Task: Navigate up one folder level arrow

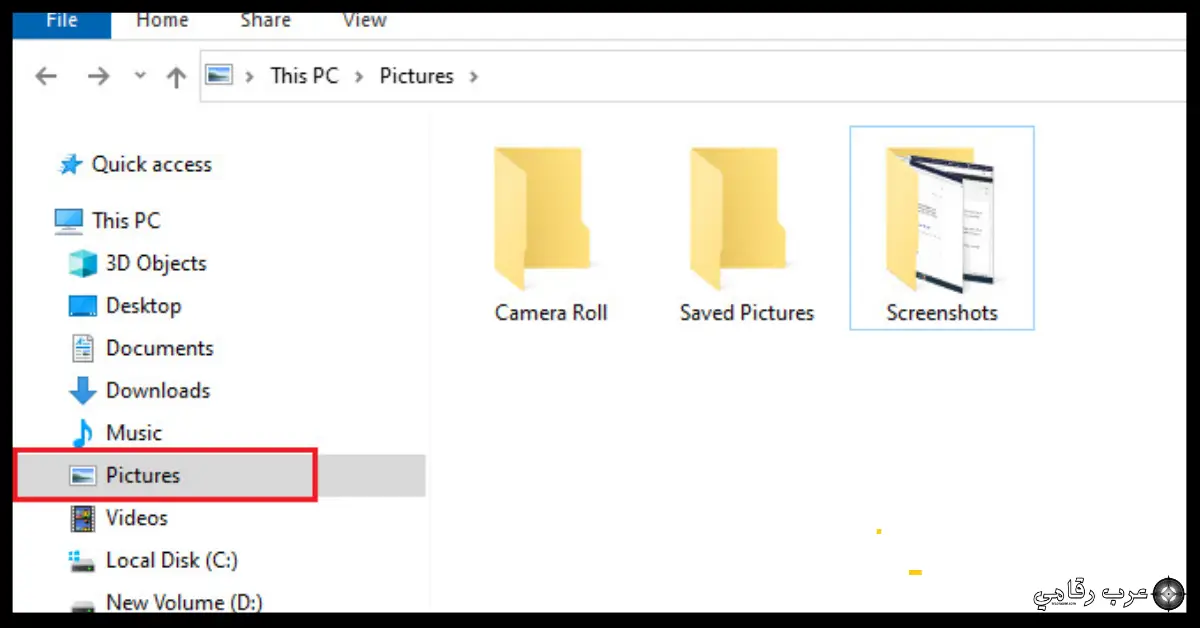Action: click(x=176, y=76)
